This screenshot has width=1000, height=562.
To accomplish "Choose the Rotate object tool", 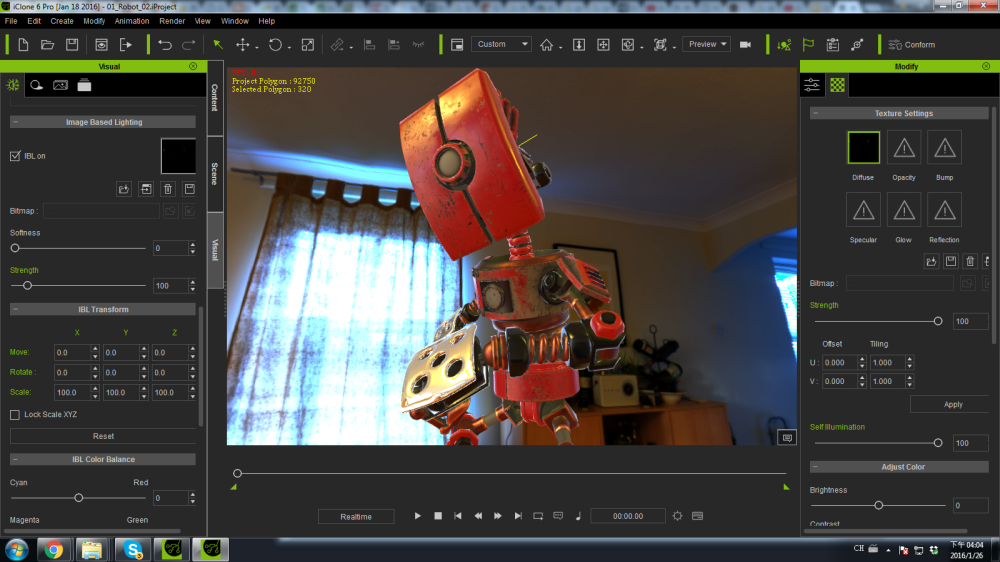I will click(275, 44).
